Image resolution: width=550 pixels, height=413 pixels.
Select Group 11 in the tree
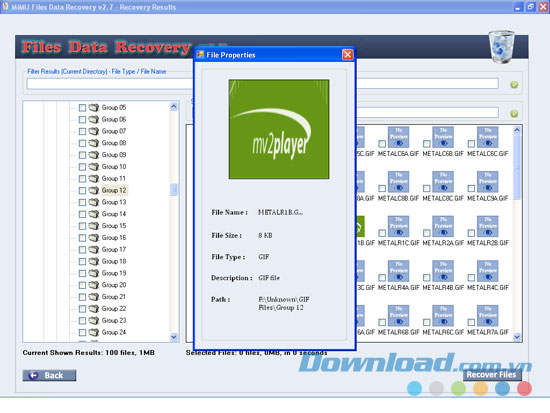(114, 178)
